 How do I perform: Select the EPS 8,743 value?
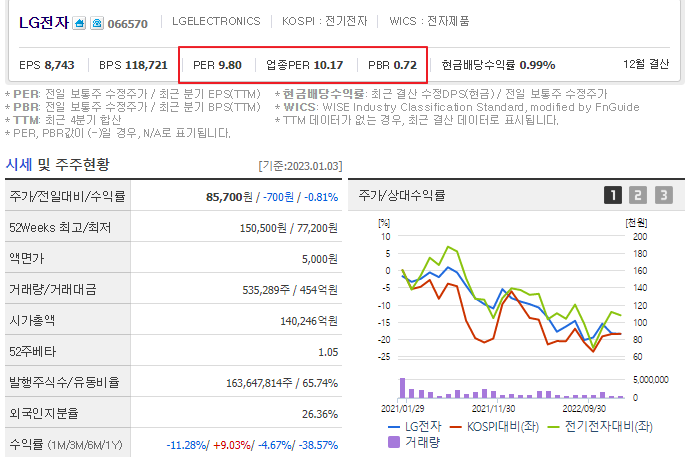point(47,65)
